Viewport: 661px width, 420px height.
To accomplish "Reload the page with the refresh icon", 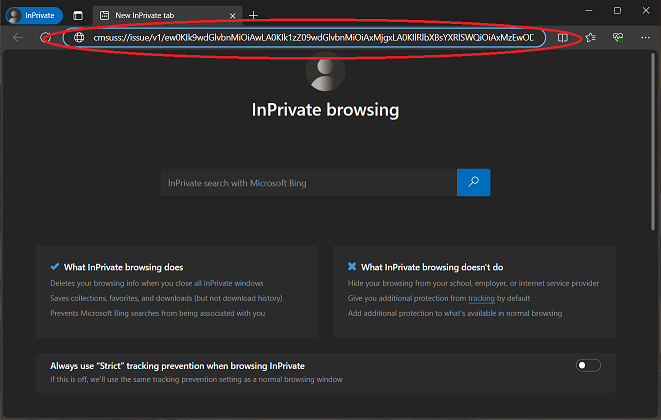I will click(46, 38).
